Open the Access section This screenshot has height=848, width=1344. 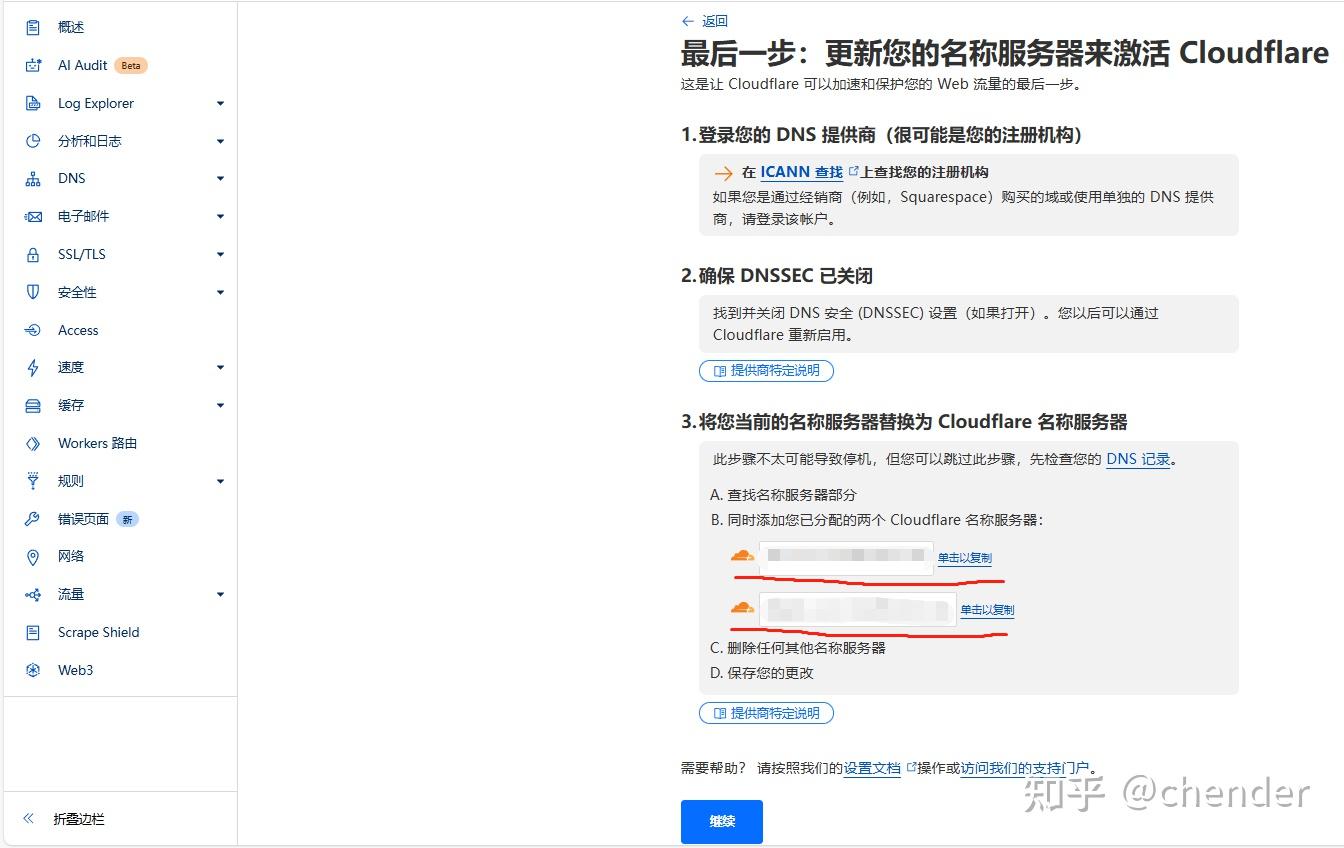tap(77, 330)
